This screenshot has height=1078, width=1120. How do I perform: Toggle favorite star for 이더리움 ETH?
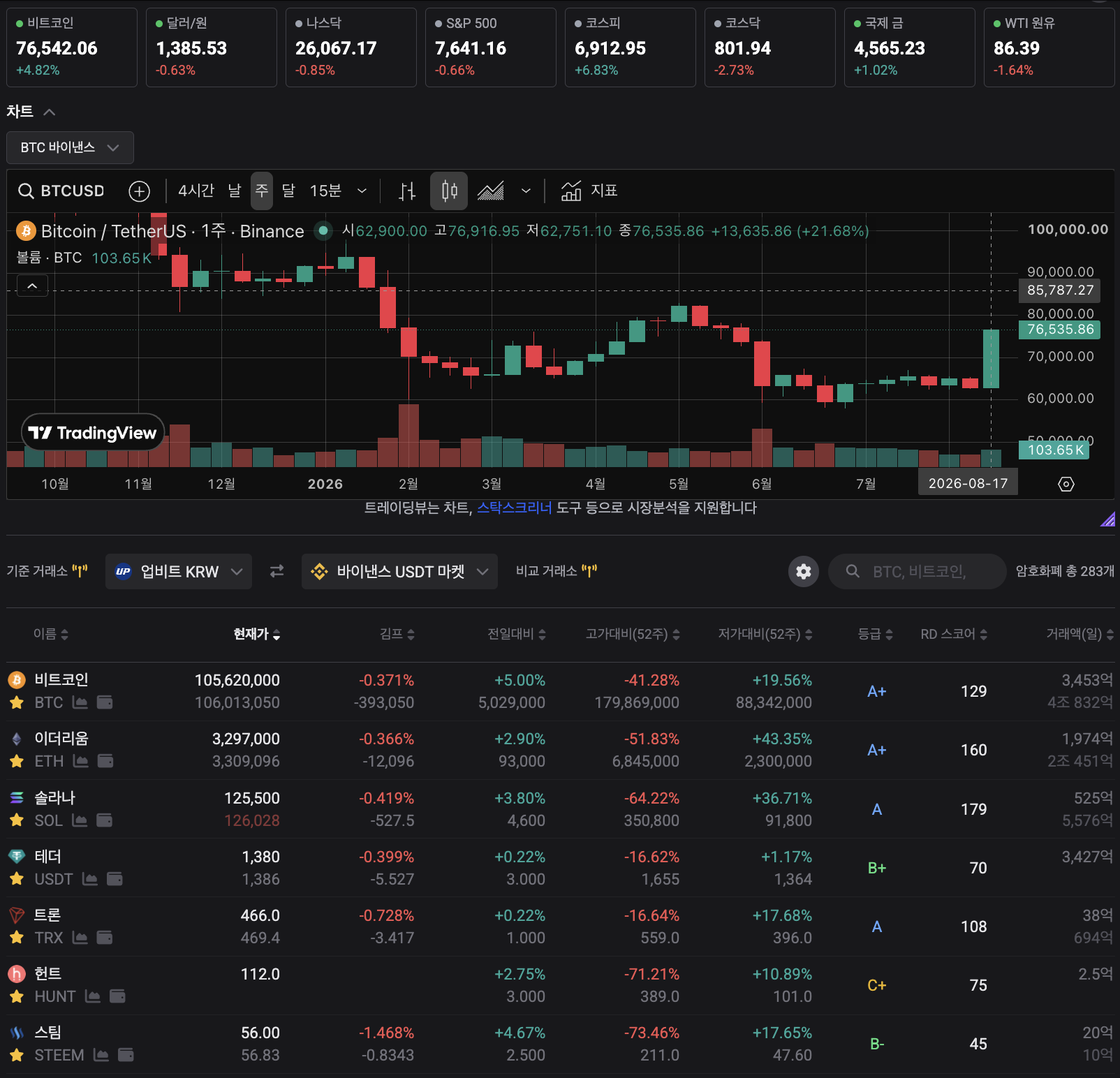tap(17, 762)
